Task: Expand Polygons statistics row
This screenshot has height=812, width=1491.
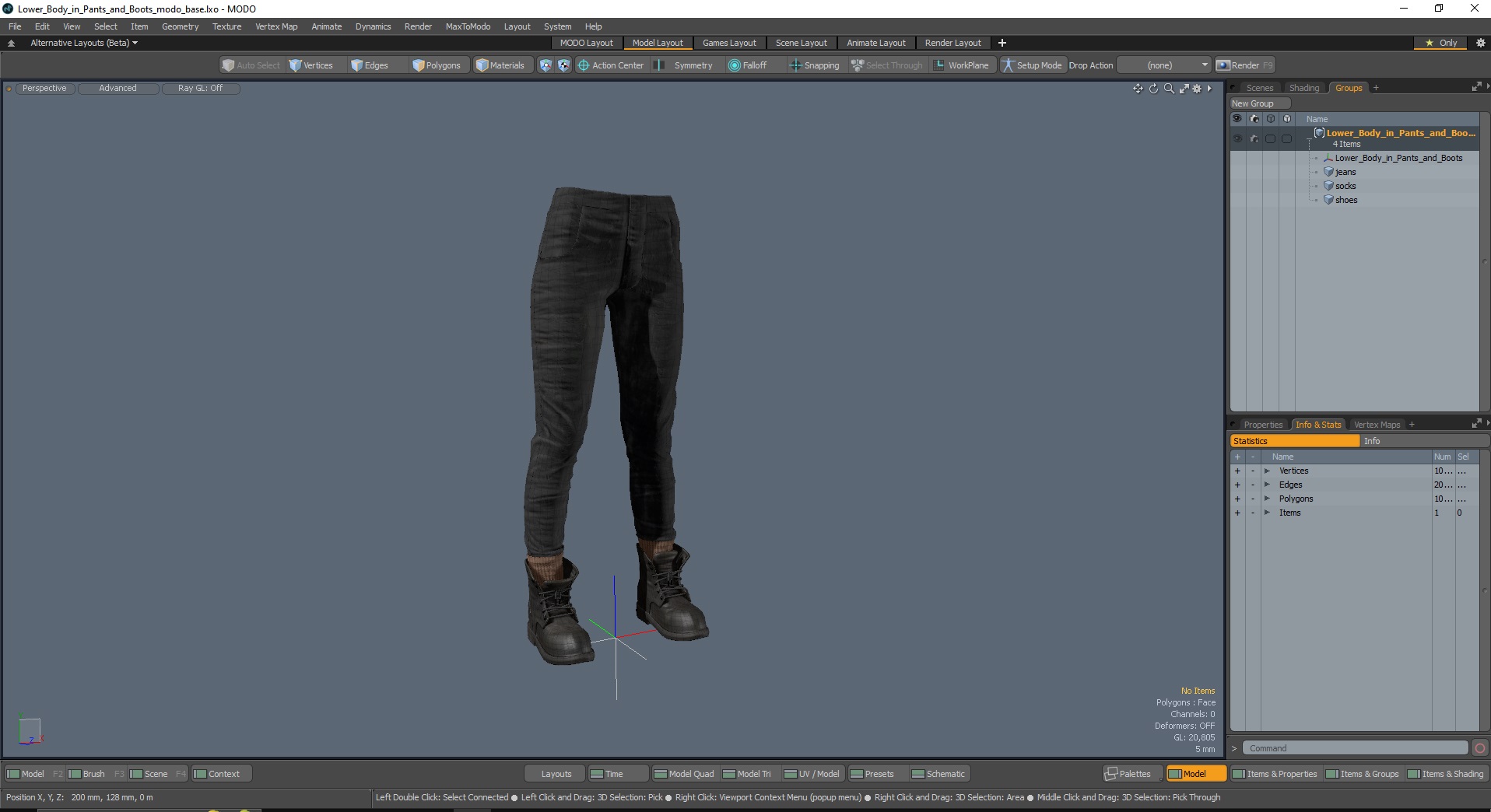Action: click(1267, 499)
